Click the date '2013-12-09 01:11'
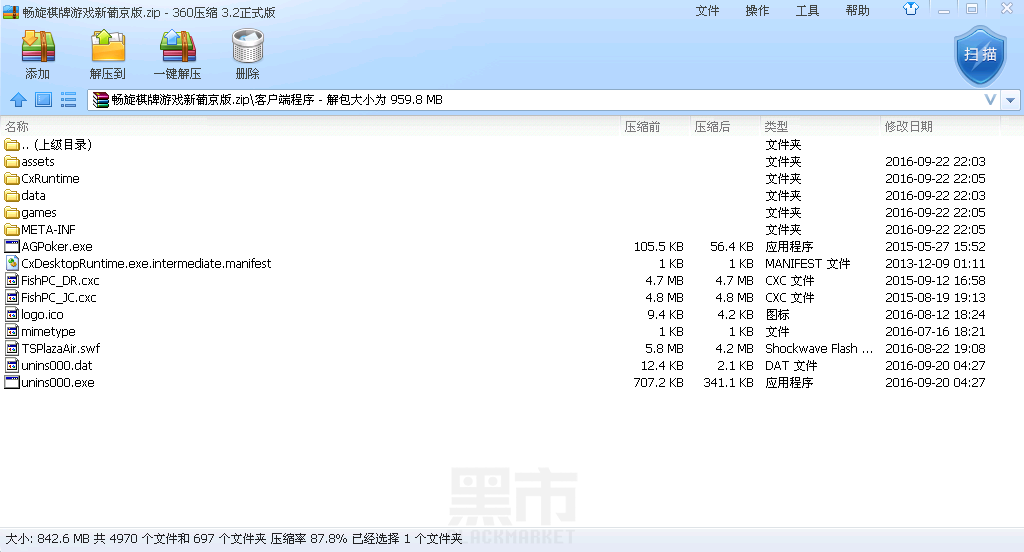 [935, 263]
